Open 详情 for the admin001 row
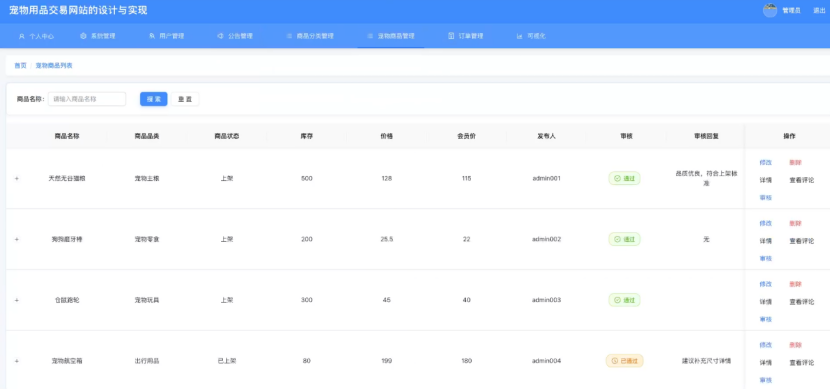Viewport: 830px width, 389px height. (765, 180)
